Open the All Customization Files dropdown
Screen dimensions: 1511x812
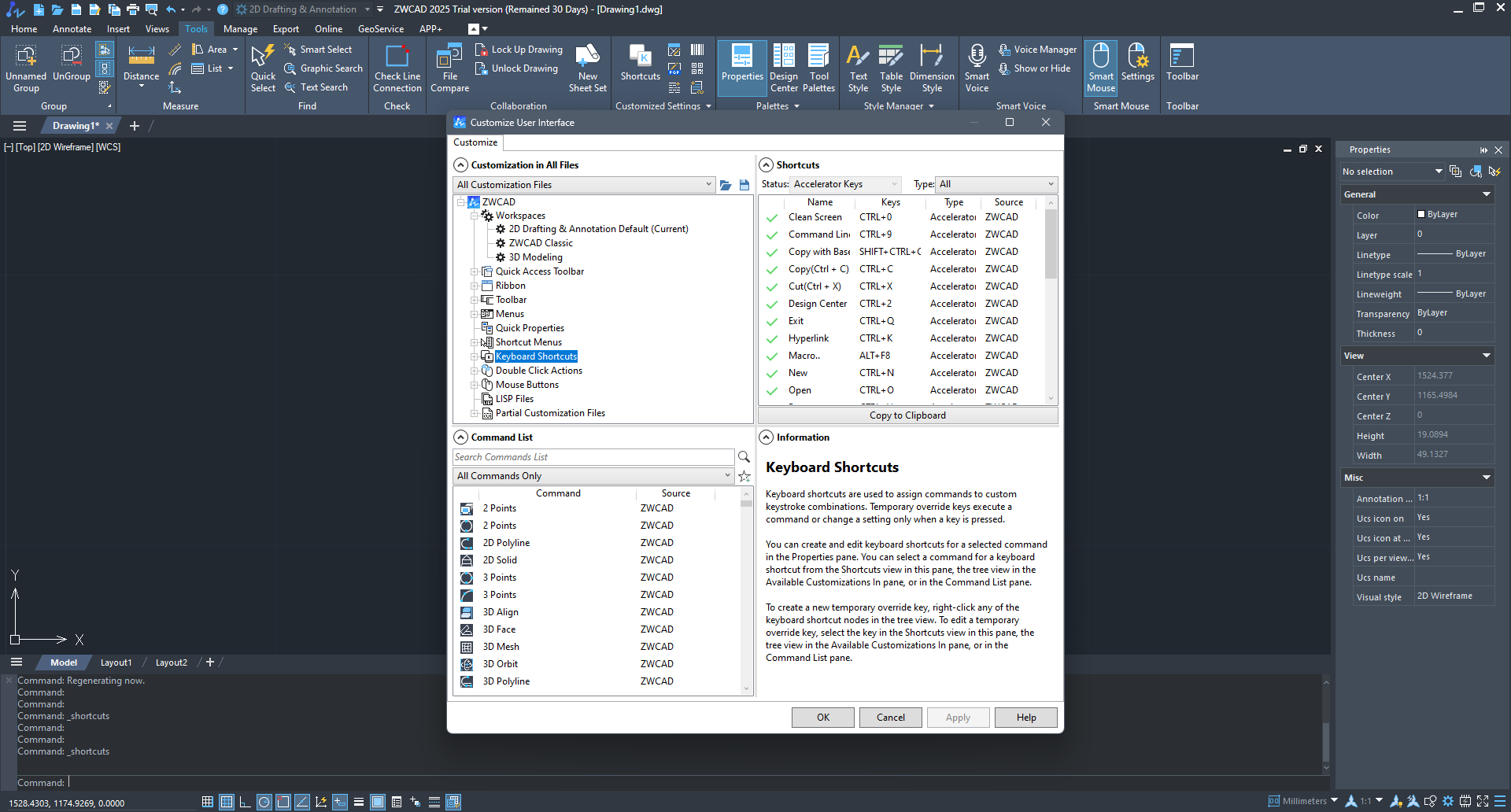click(584, 185)
